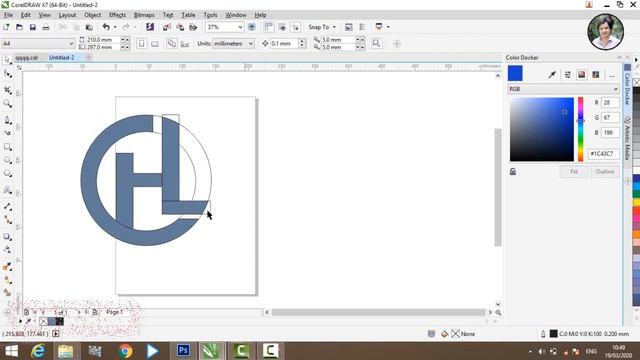
Task: Select the Ellipse tool
Action: tap(7, 160)
